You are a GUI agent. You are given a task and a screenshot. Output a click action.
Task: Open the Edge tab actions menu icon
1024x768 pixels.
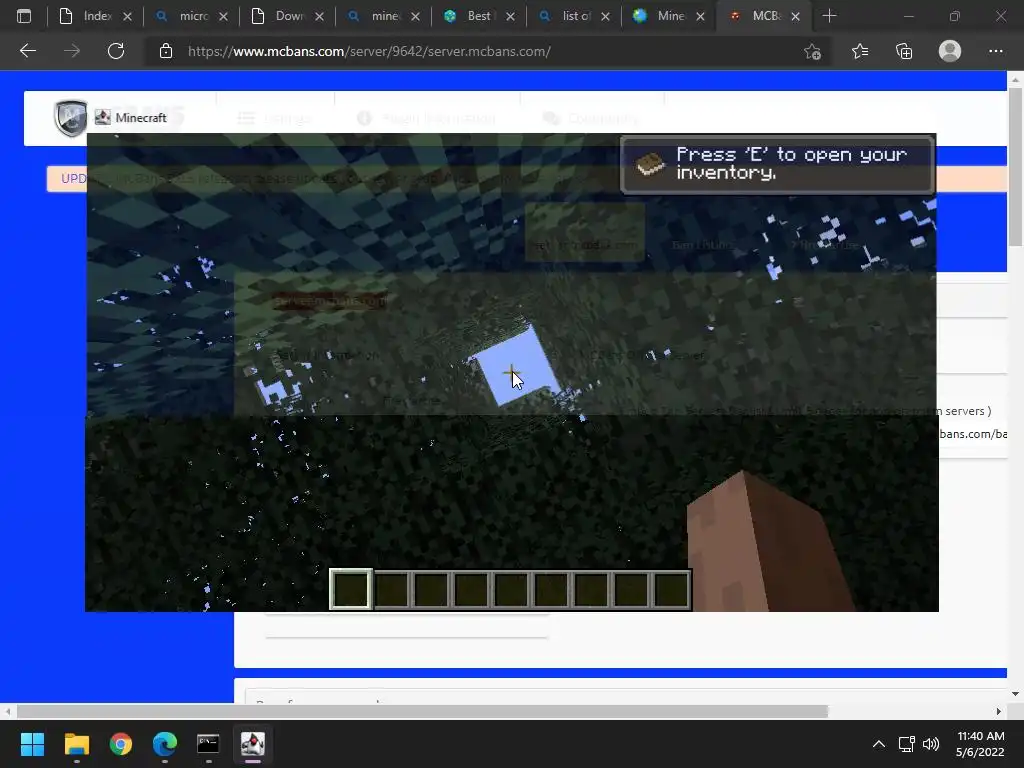(24, 16)
